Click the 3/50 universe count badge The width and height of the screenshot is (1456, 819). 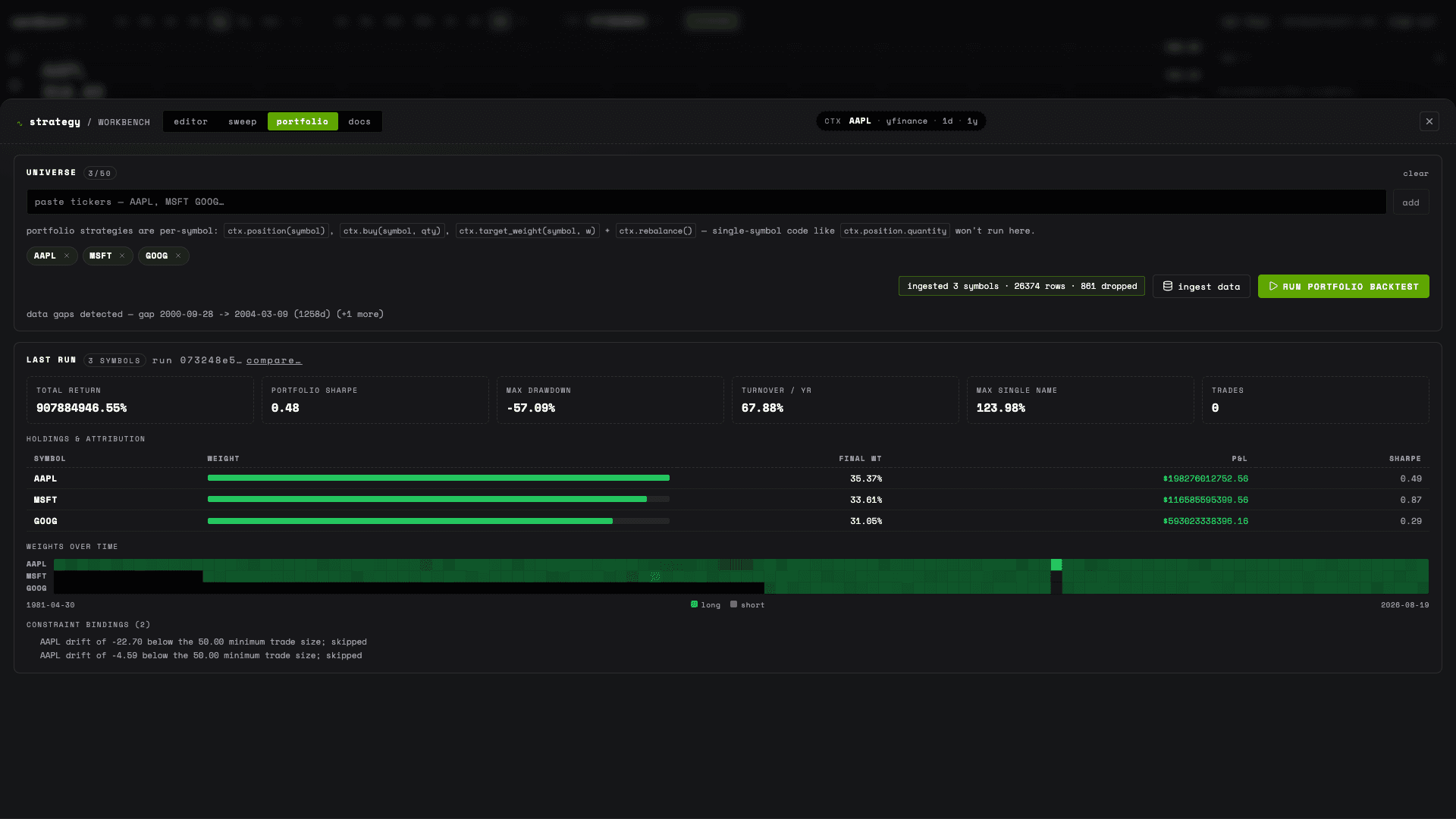click(x=99, y=173)
